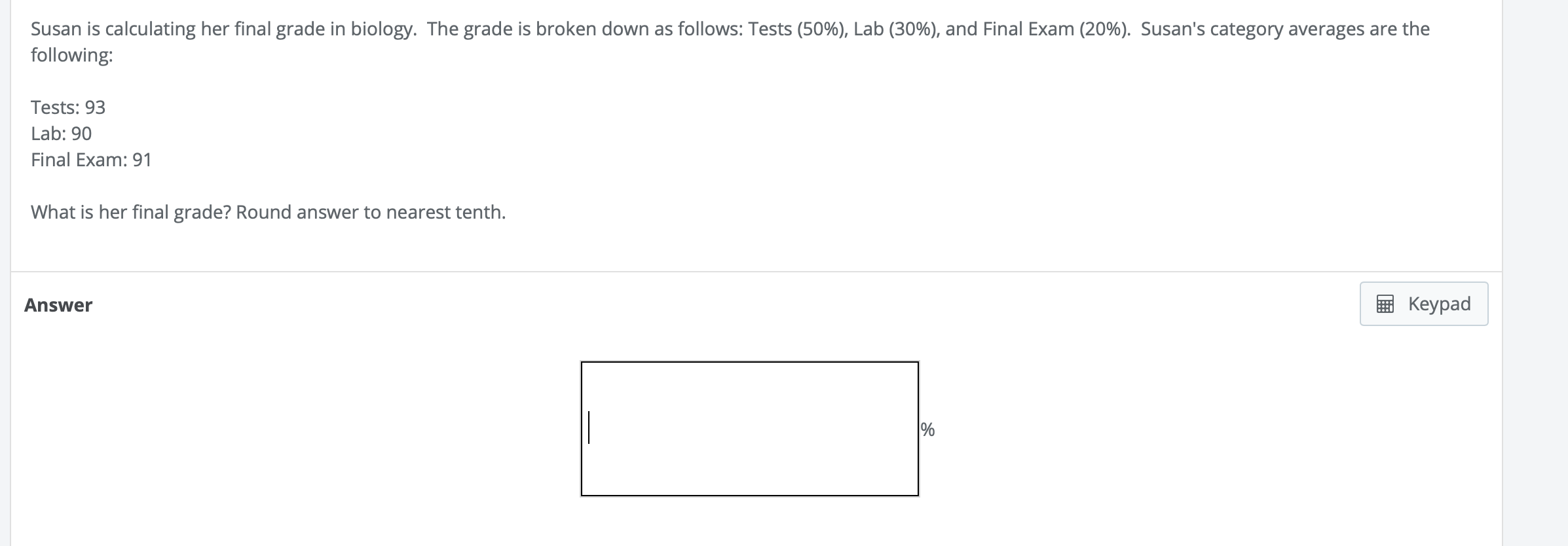Highlight the phrase 'Round answer to nearest tenth'
1568x546 pixels.
coord(371,211)
